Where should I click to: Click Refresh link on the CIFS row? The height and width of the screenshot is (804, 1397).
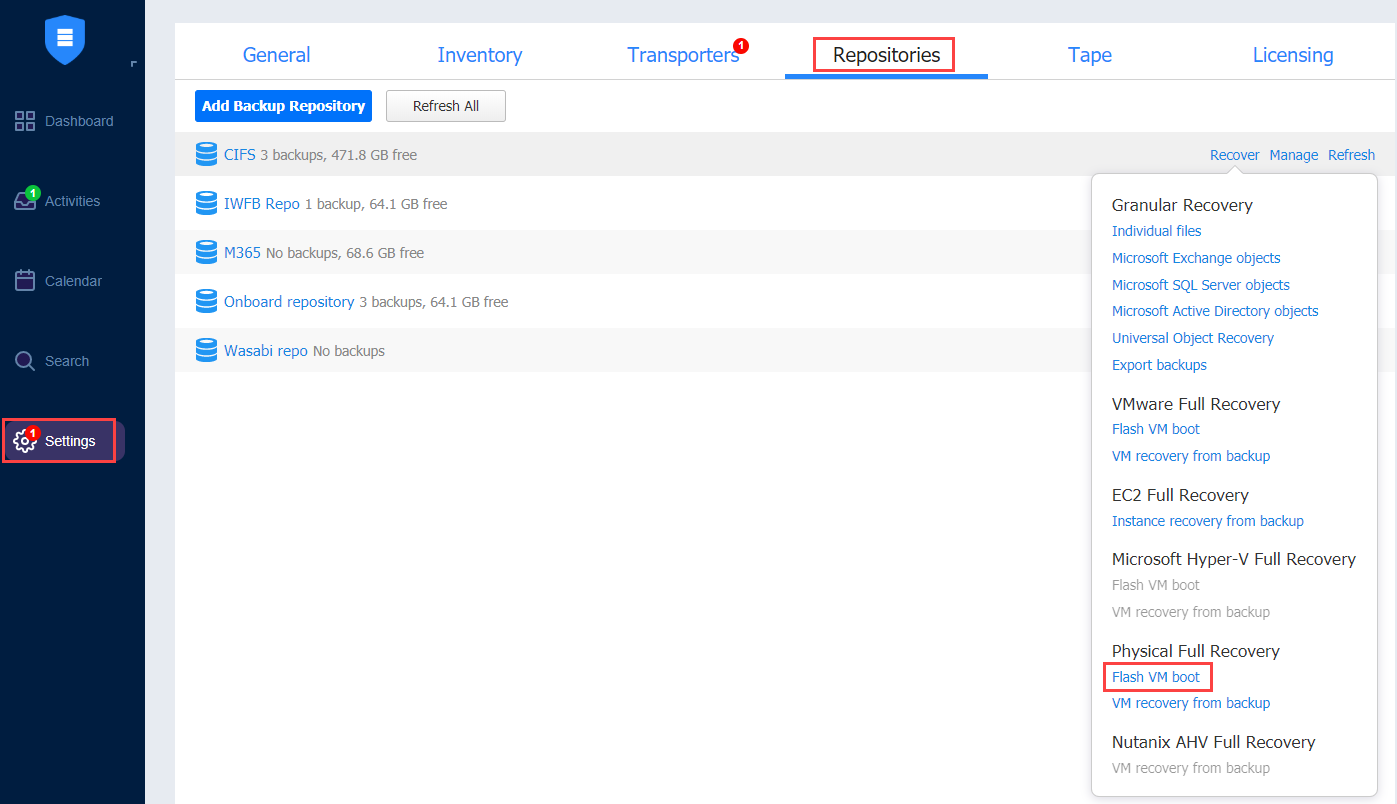point(1351,155)
